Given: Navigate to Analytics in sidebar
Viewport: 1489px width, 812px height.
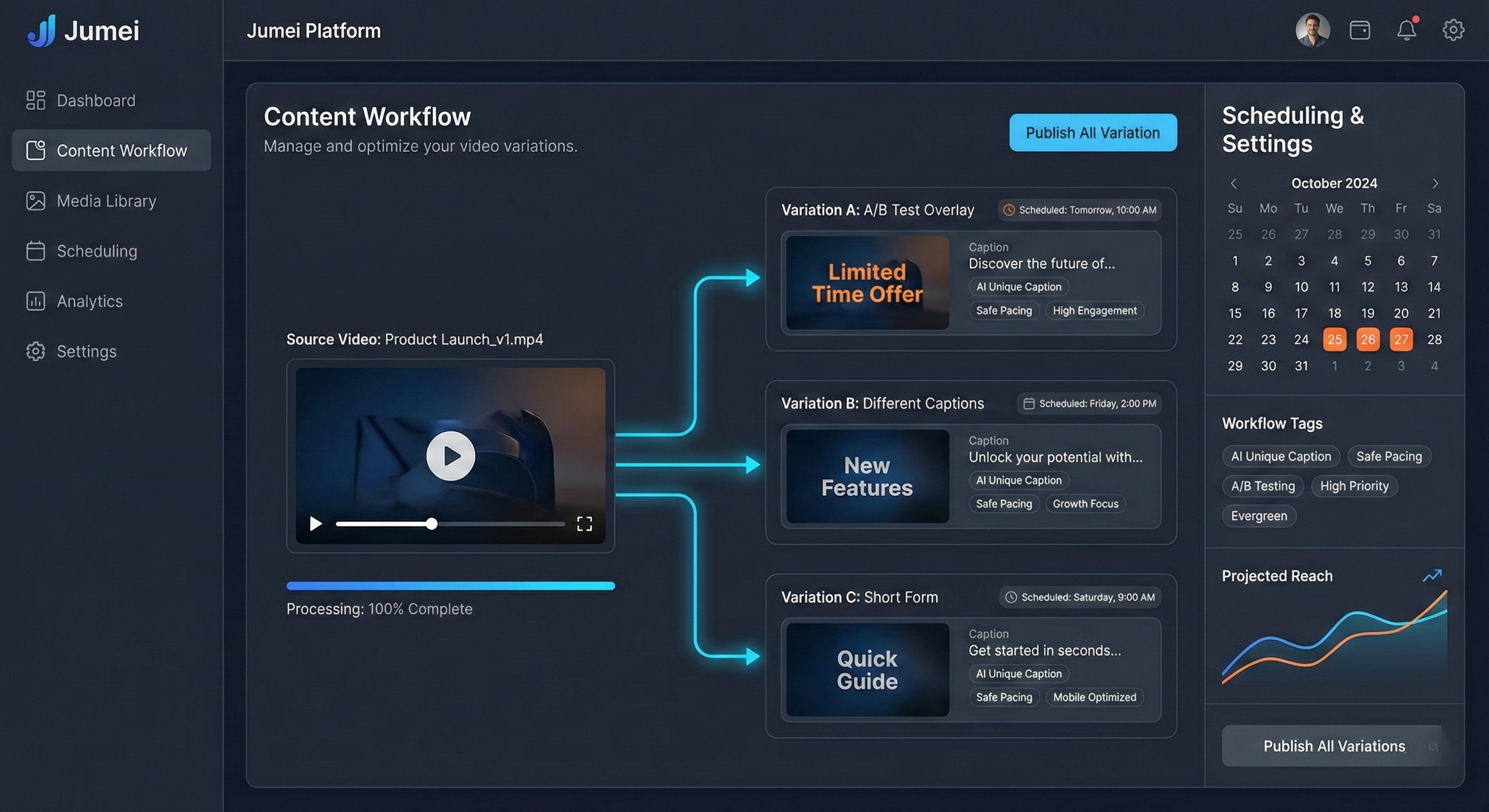Looking at the screenshot, I should 89,301.
